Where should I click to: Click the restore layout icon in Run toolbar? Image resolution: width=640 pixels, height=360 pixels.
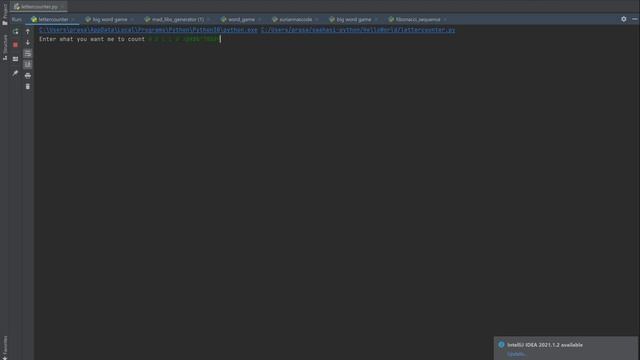point(16,59)
